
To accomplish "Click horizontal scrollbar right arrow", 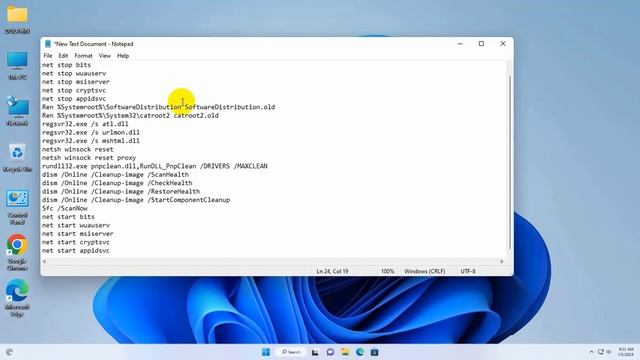I will coord(502,261).
